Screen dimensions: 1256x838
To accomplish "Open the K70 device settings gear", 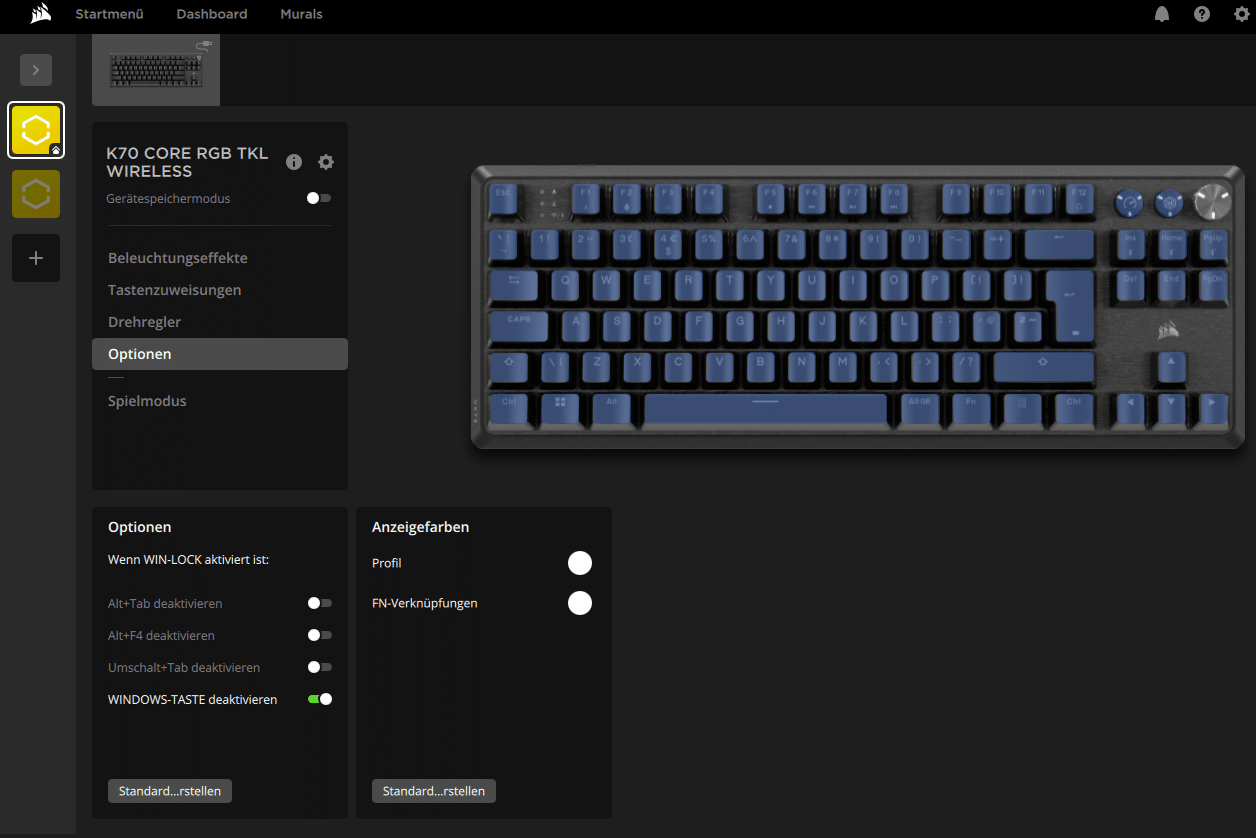I will [326, 162].
